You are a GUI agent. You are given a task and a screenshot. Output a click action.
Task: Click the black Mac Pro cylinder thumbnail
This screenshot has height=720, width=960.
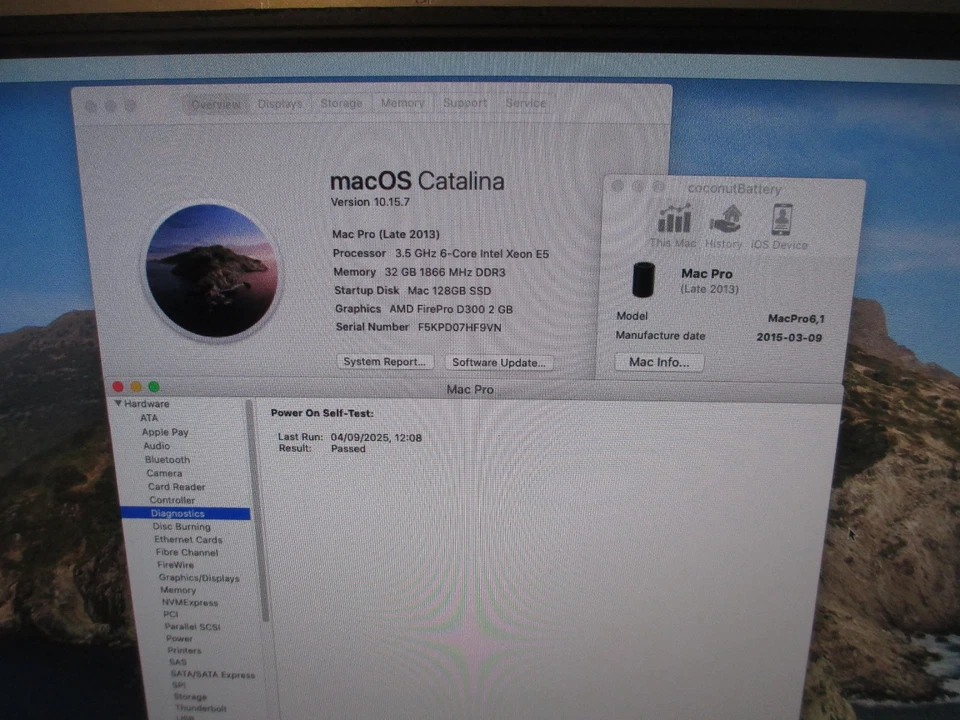point(644,281)
